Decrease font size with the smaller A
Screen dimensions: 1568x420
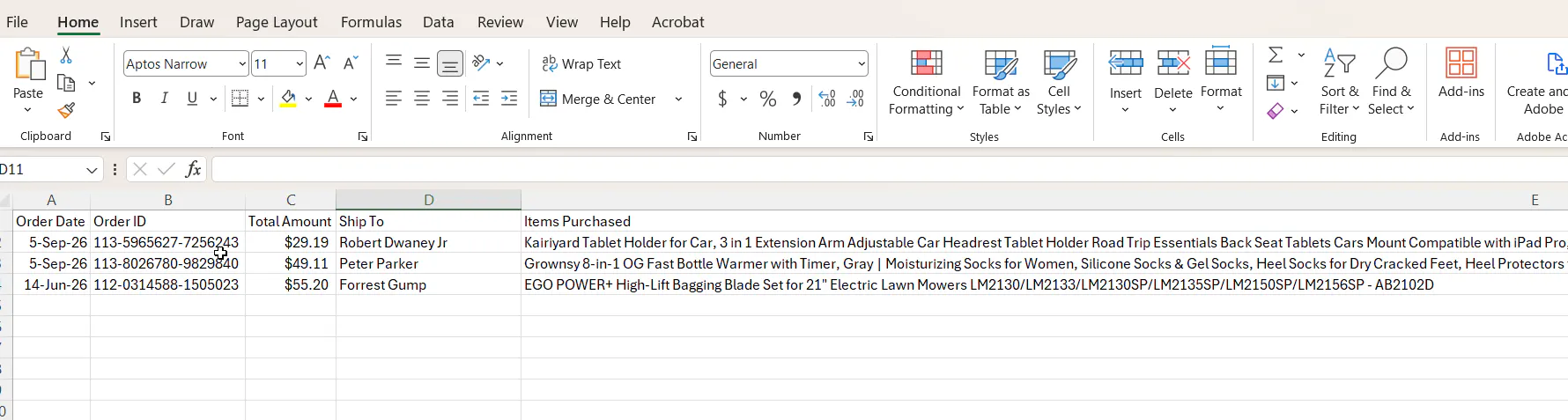tap(350, 63)
